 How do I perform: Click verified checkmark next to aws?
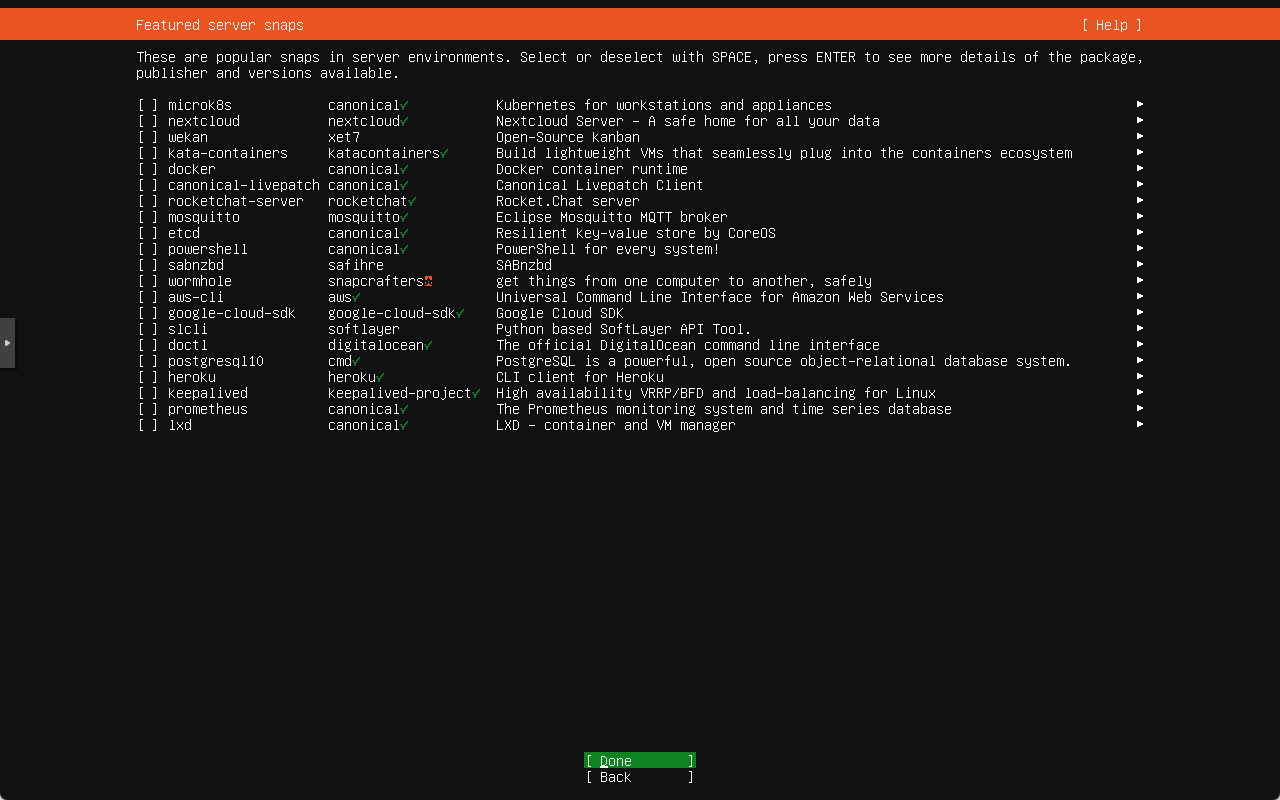[x=356, y=297]
